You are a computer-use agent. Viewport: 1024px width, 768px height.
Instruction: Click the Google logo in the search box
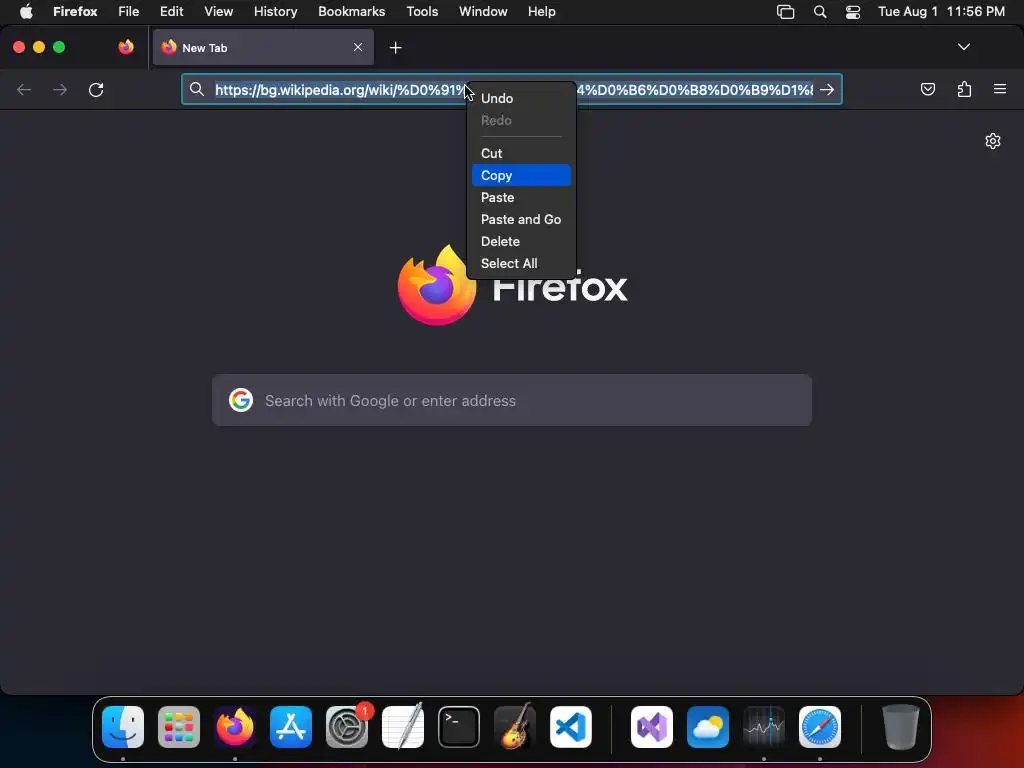[241, 400]
